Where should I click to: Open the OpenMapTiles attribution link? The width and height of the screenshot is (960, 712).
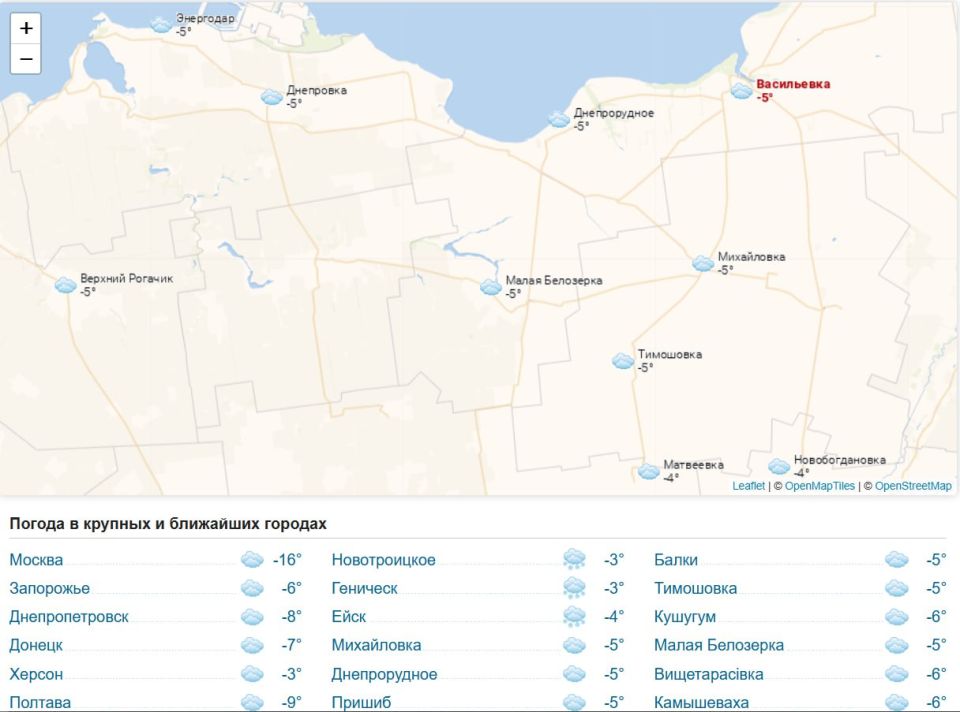pyautogui.click(x=820, y=486)
